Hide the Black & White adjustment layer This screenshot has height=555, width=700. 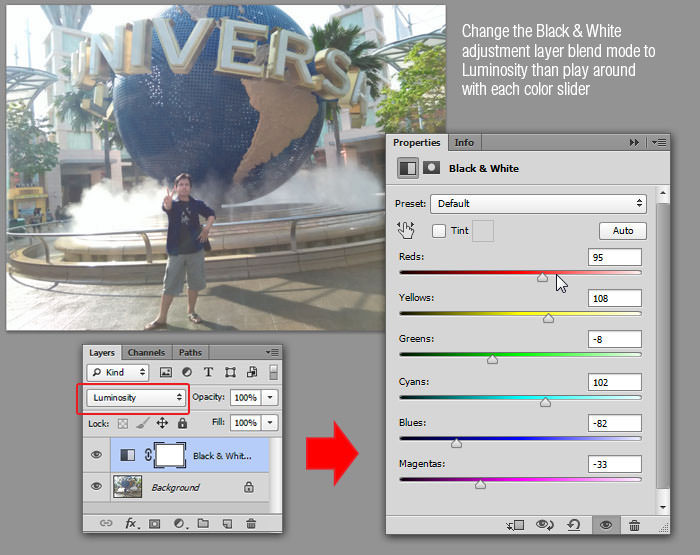[98, 455]
